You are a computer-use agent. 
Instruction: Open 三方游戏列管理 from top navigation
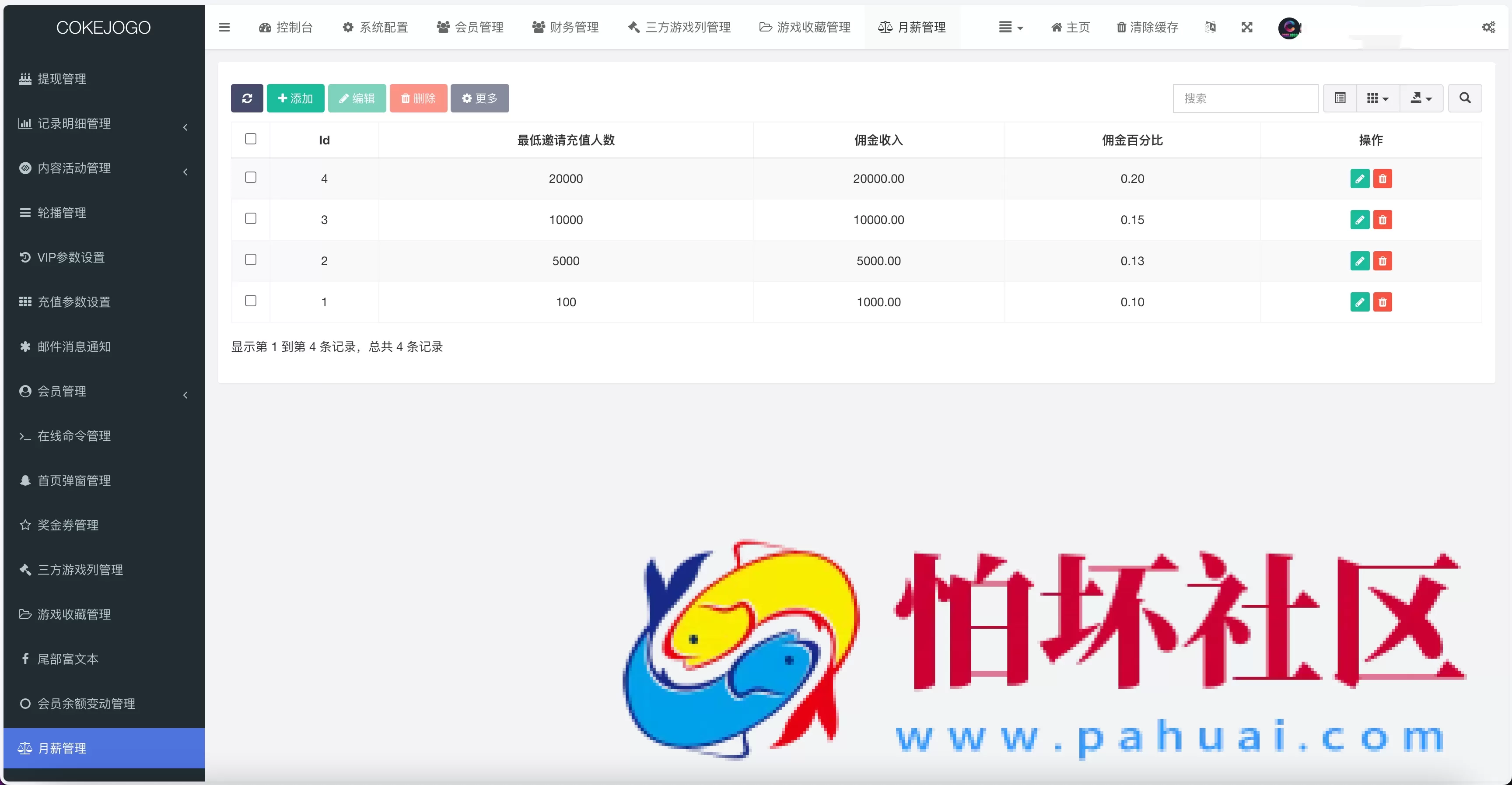click(678, 27)
